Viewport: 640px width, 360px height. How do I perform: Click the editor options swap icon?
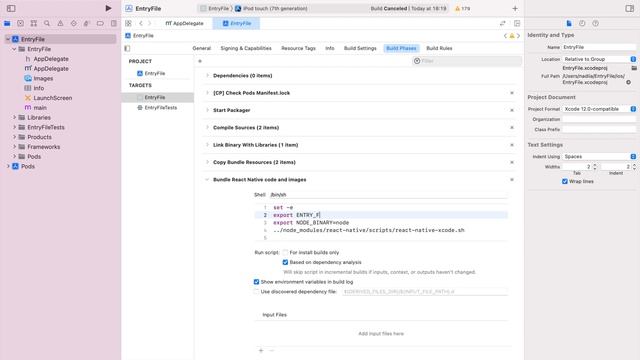pyautogui.click(x=503, y=23)
